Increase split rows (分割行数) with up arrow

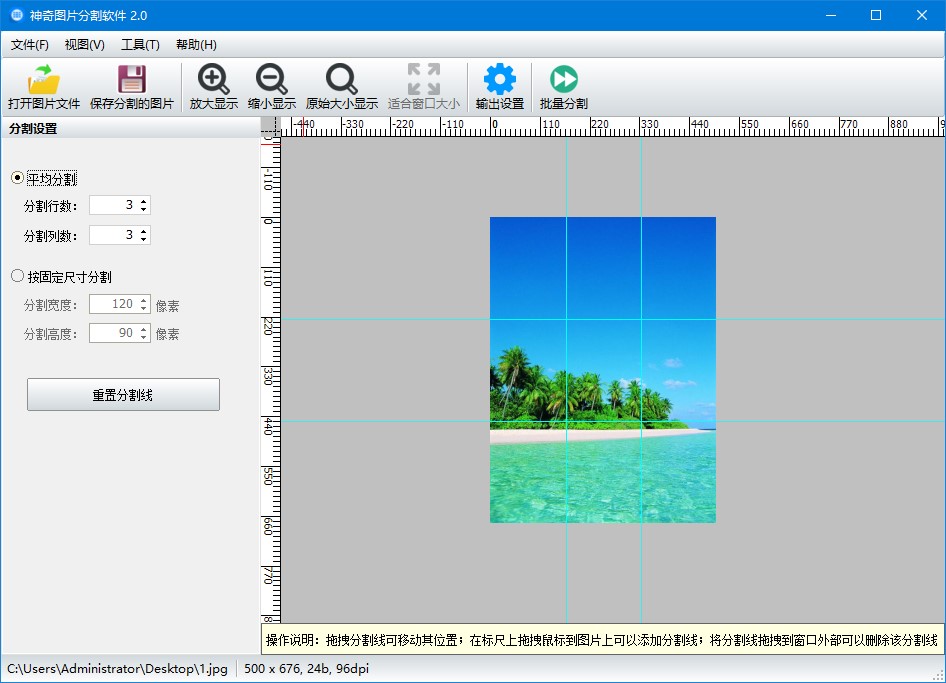pyautogui.click(x=144, y=201)
